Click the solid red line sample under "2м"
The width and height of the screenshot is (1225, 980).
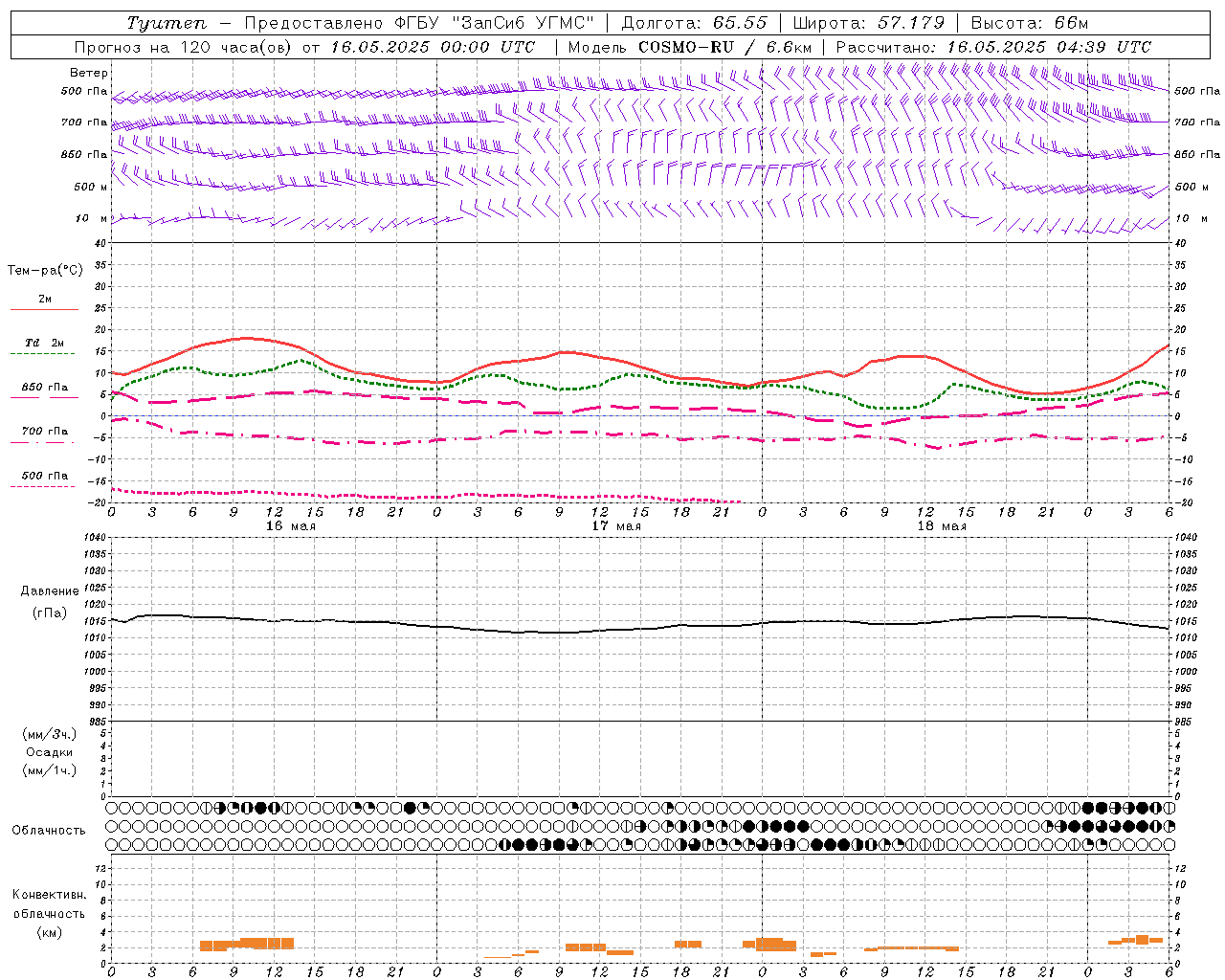click(44, 310)
